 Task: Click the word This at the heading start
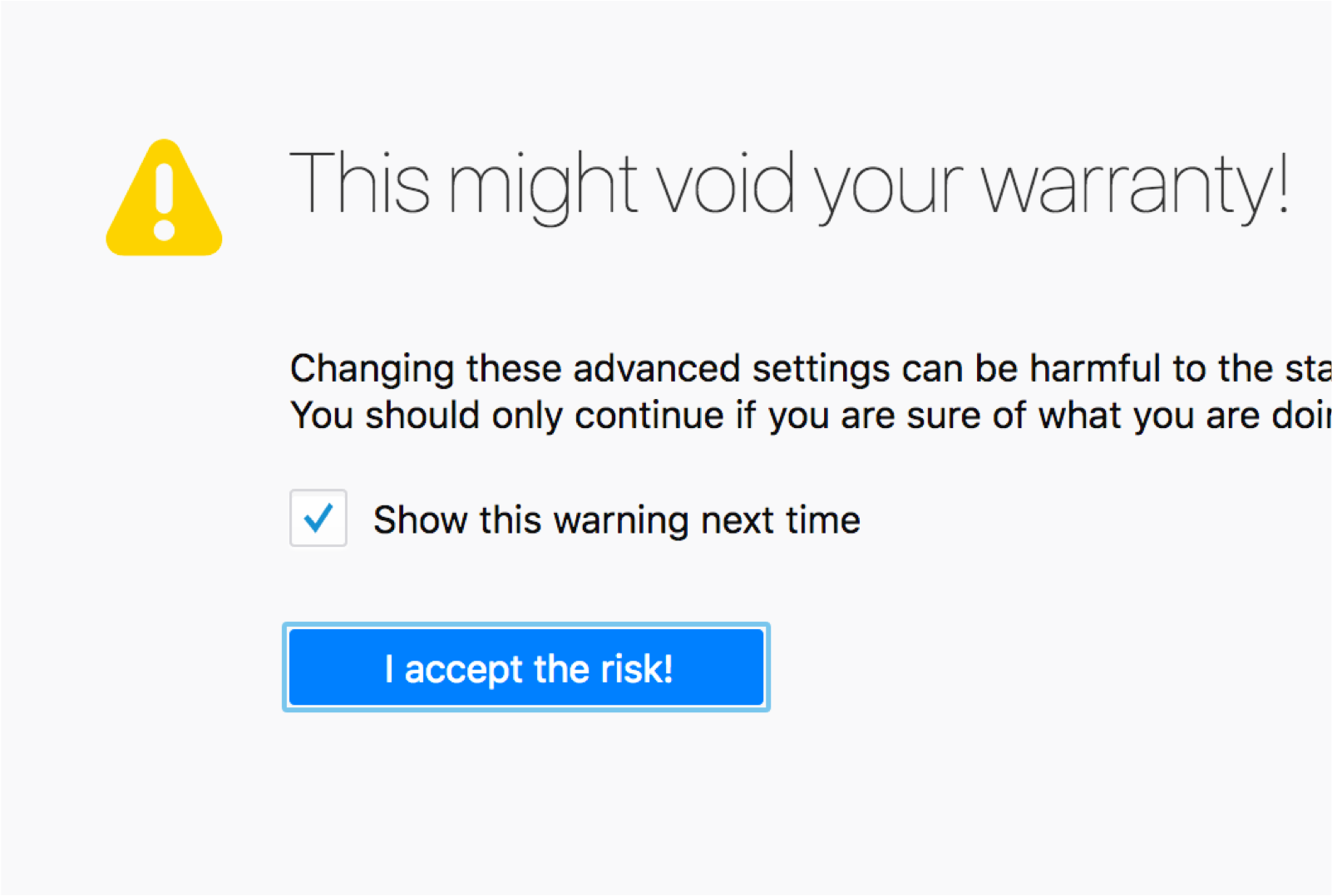[360, 183]
